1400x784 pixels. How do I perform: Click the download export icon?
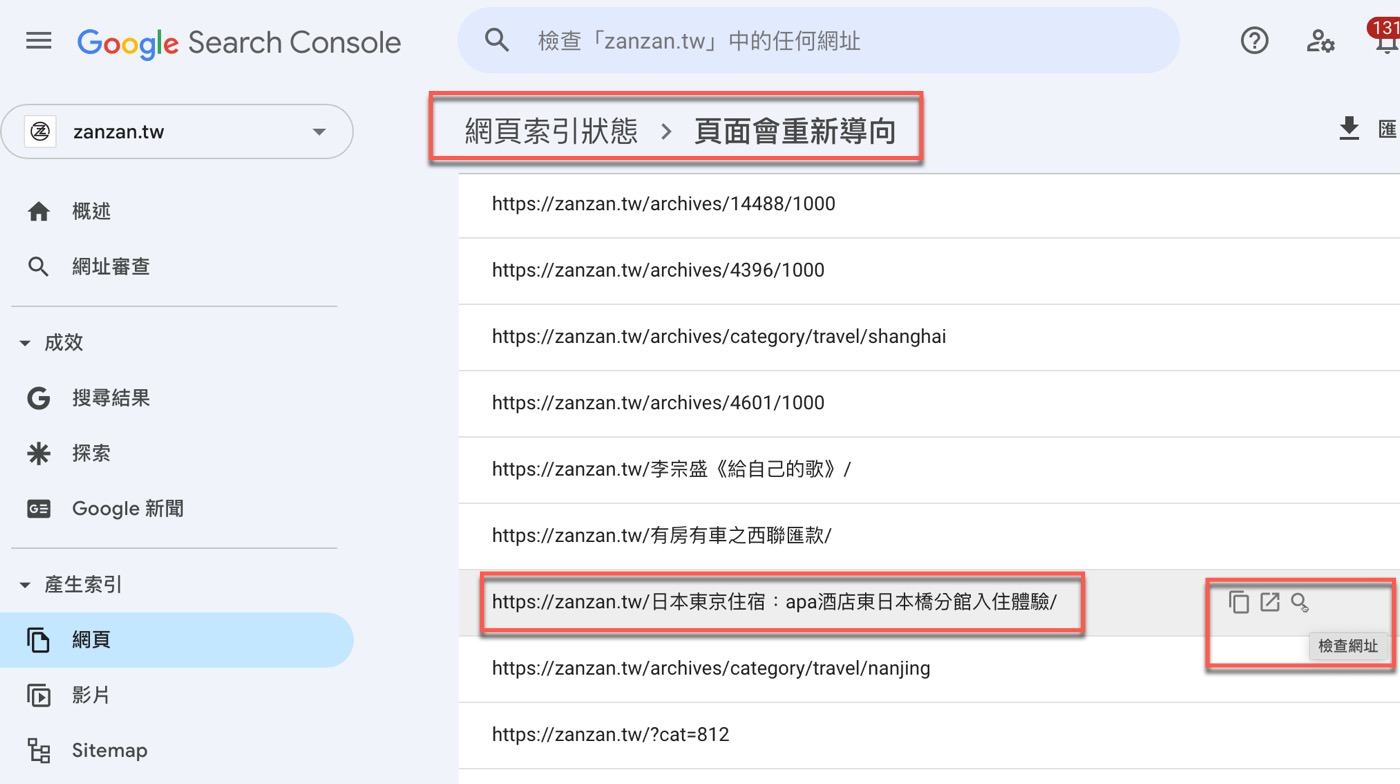[1349, 128]
